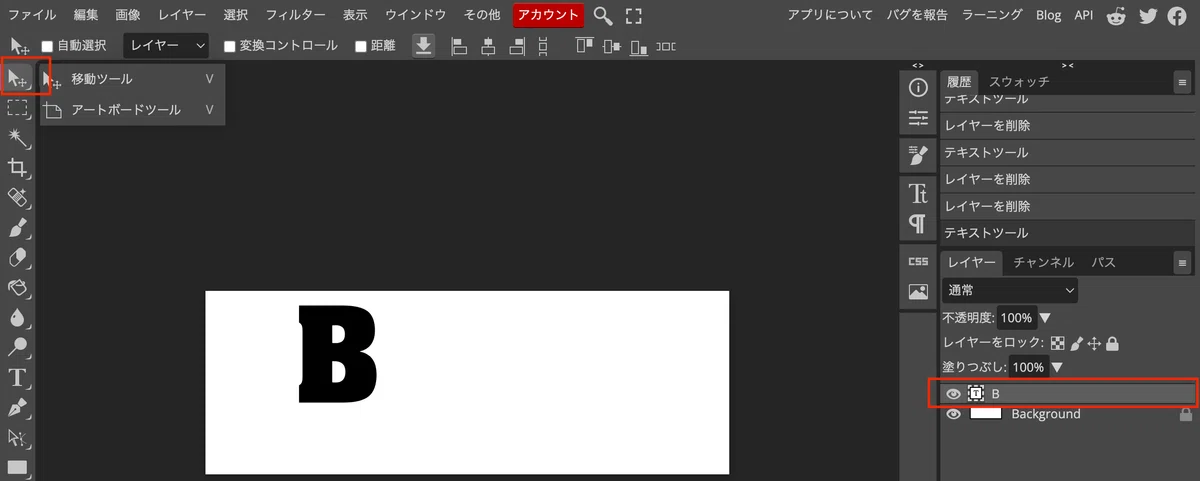
Task: Click the >< collapse arrows above panels
Action: click(1067, 65)
